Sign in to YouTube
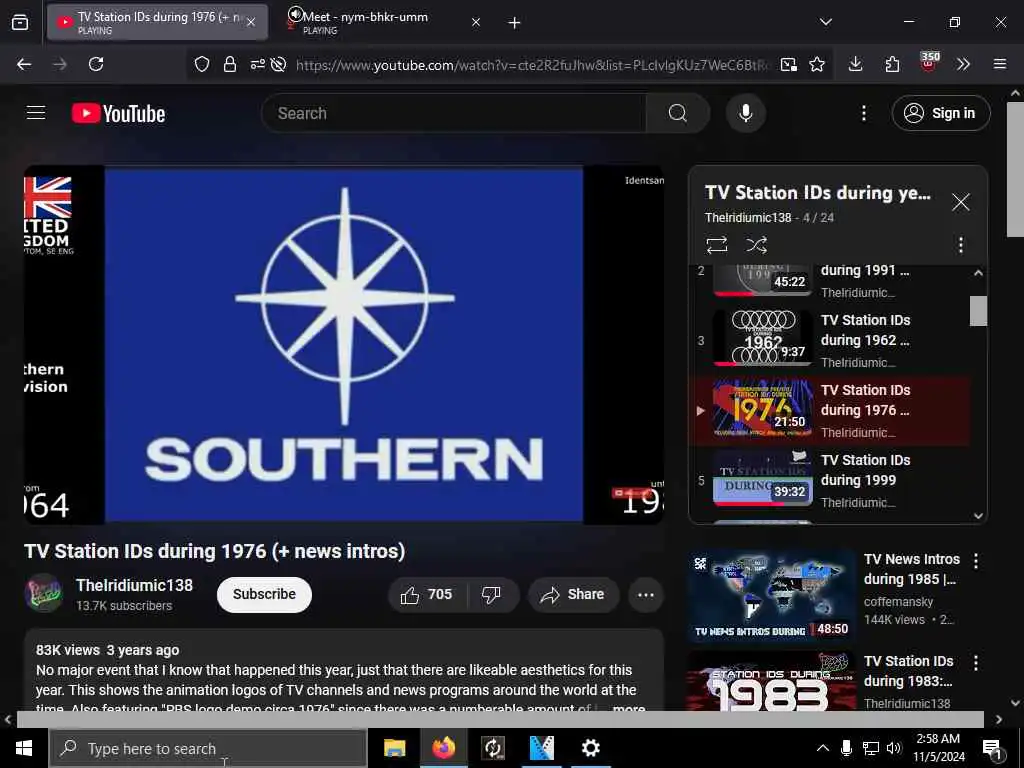Viewport: 1024px width, 768px height. 940,114
